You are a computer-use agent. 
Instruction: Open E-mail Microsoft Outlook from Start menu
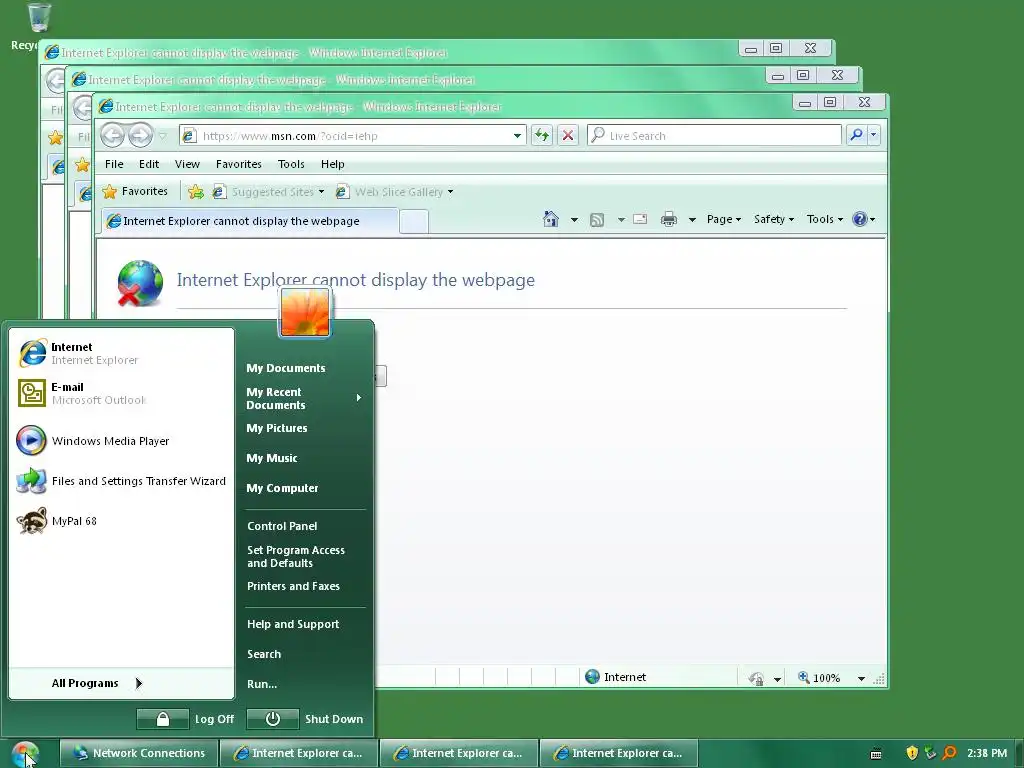tap(121, 393)
